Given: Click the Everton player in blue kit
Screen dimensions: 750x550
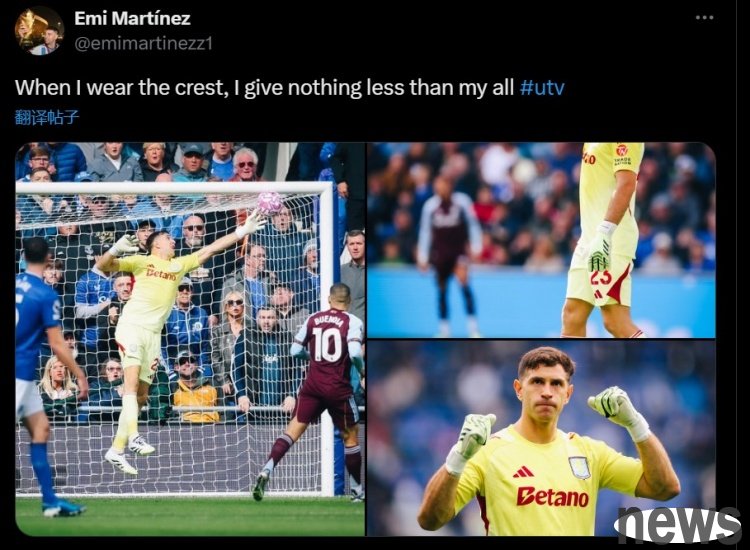Looking at the screenshot, I should coord(41,375).
